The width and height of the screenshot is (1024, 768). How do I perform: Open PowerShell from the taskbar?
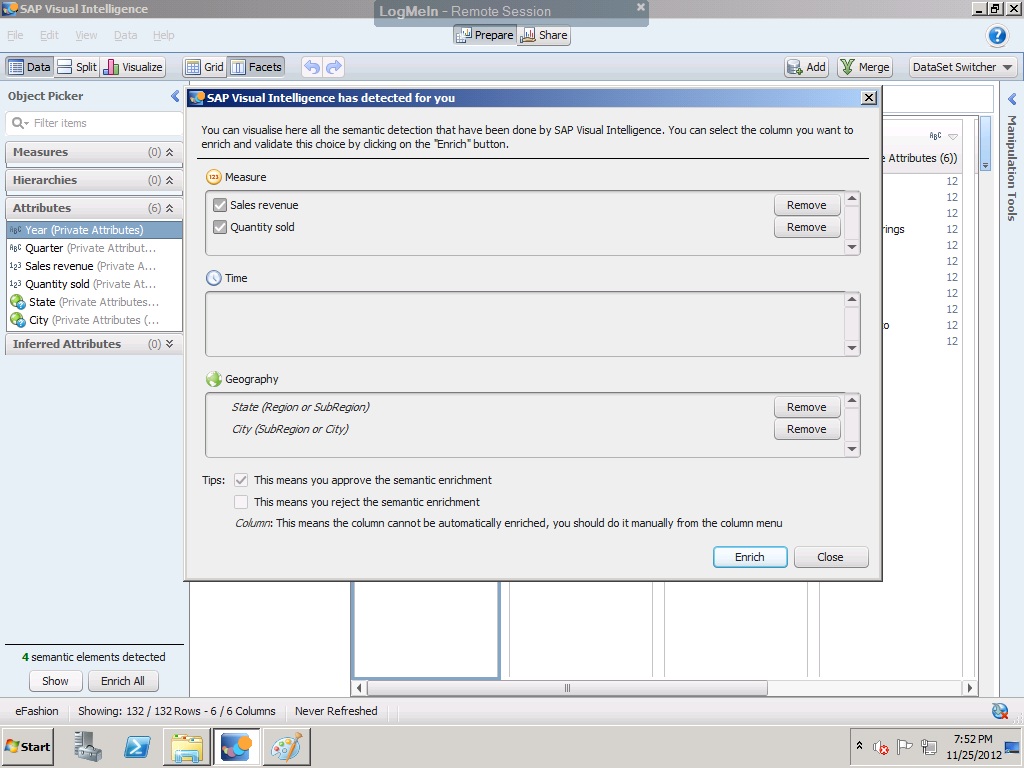pyautogui.click(x=137, y=746)
